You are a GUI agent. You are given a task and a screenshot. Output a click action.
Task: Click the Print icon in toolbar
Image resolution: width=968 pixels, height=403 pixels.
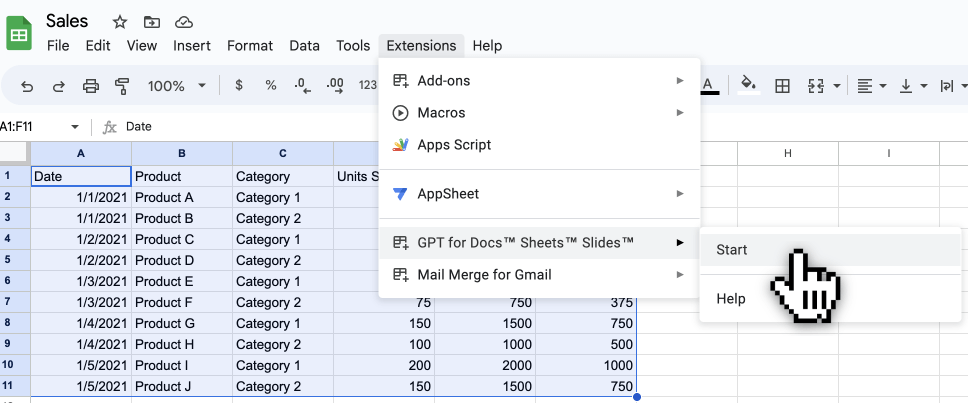91,86
